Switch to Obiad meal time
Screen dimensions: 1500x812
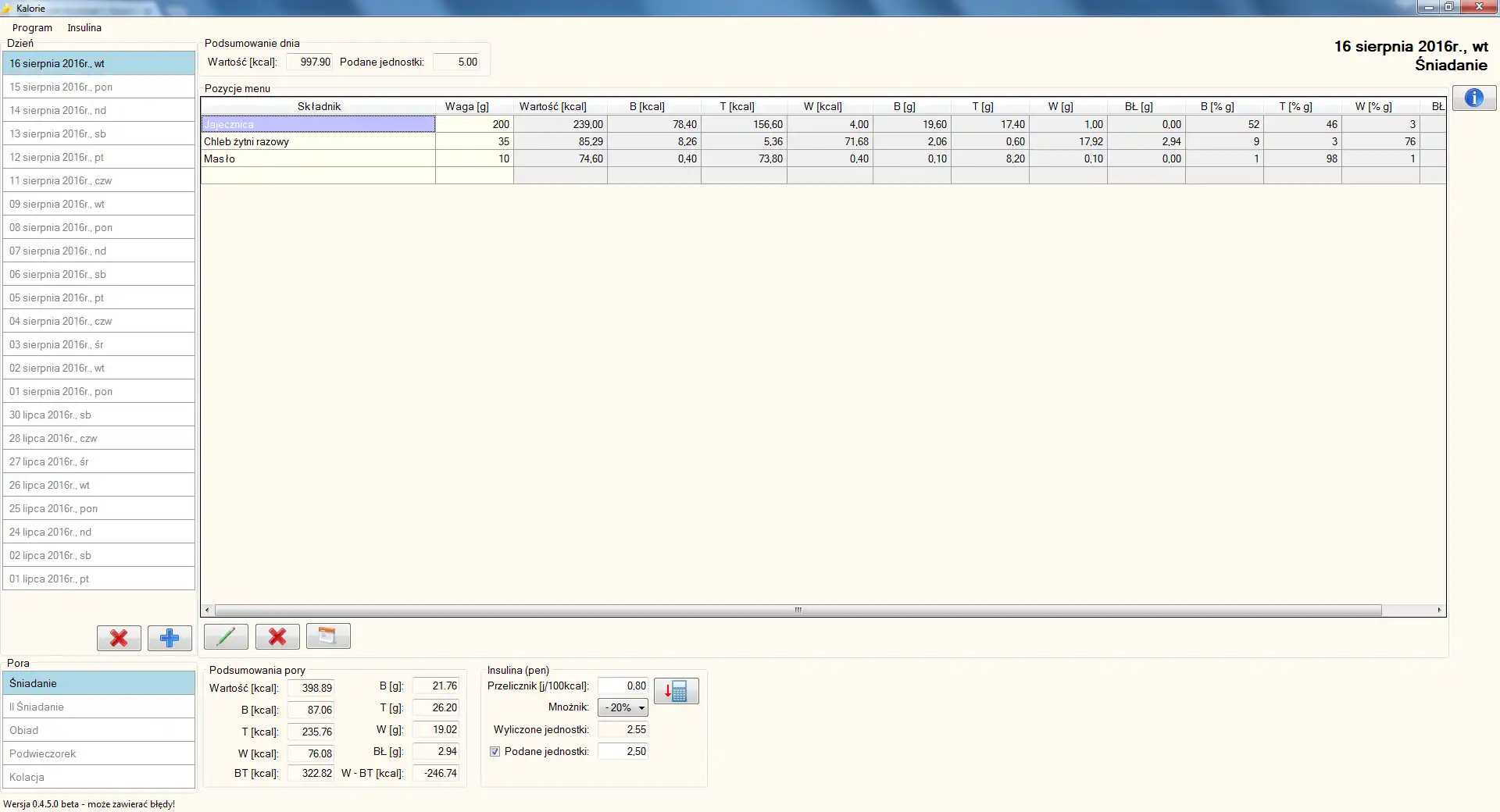point(98,730)
